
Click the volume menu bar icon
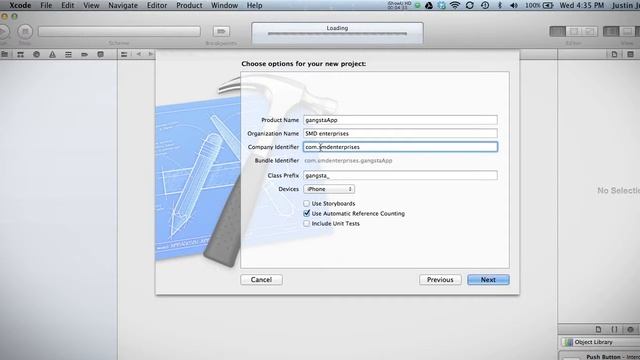(x=514, y=5)
